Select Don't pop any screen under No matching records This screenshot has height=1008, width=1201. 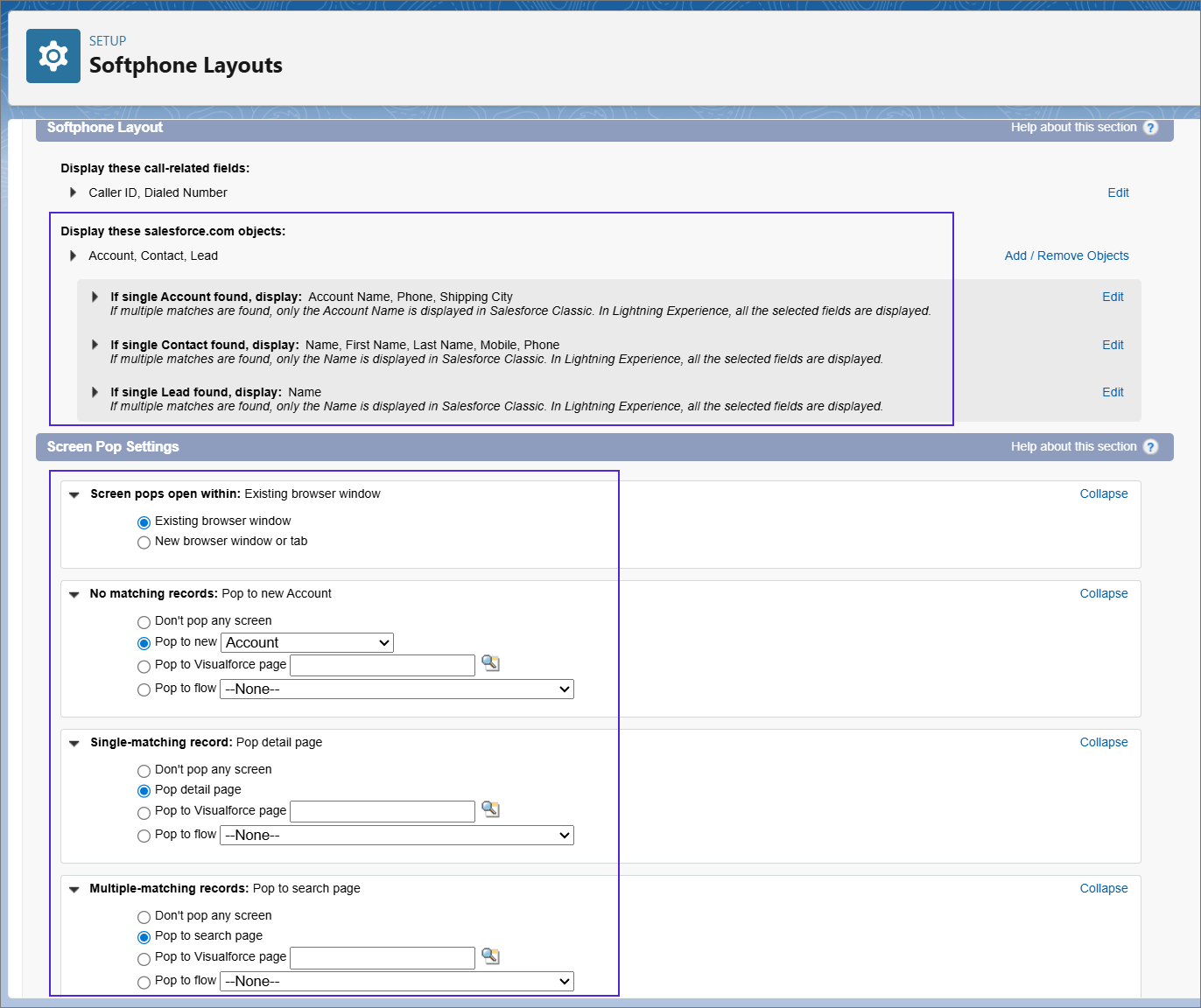(x=144, y=622)
